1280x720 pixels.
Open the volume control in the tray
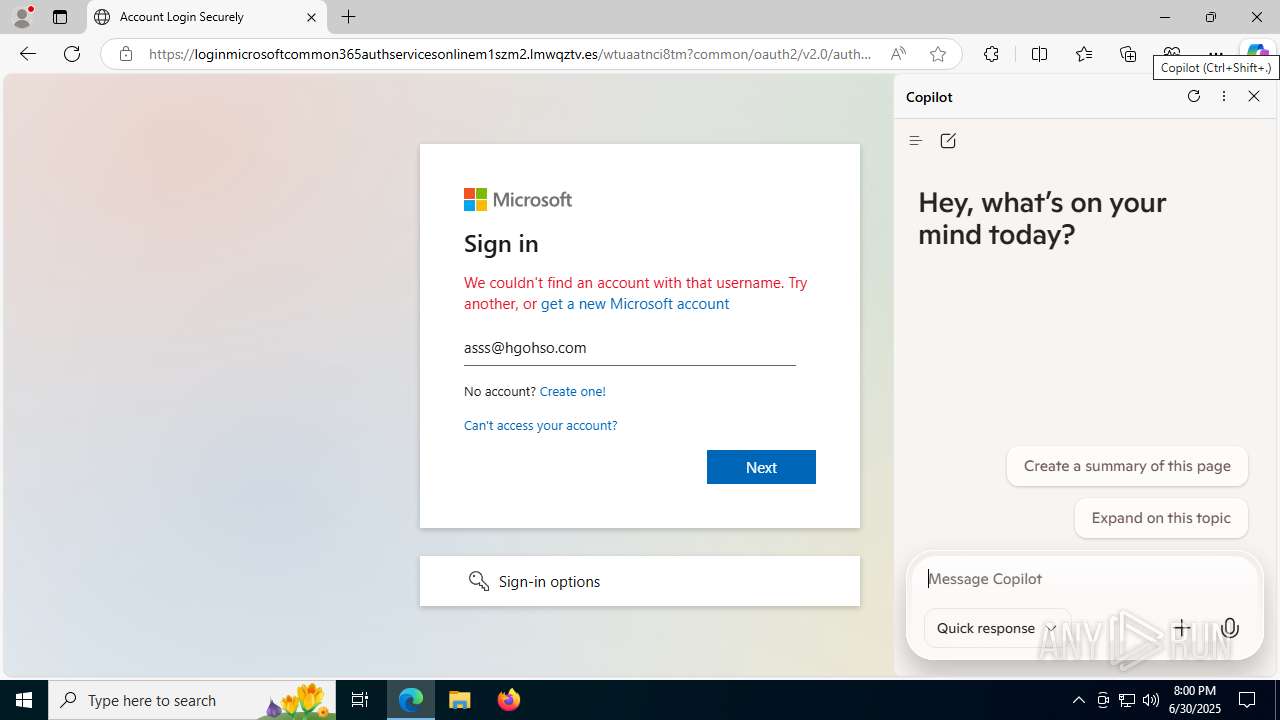coord(1151,700)
